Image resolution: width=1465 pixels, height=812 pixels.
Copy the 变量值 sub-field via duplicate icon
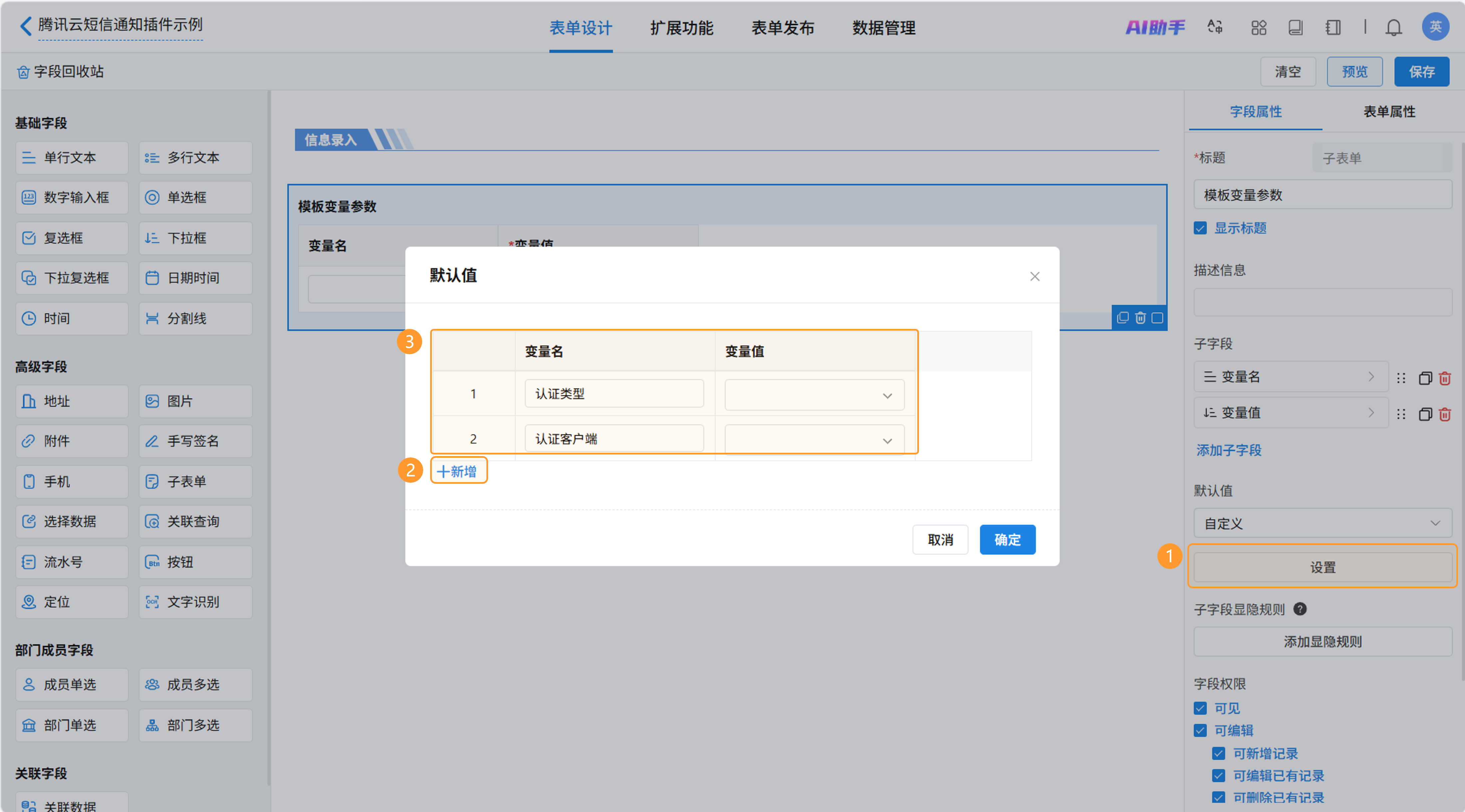click(x=1425, y=414)
